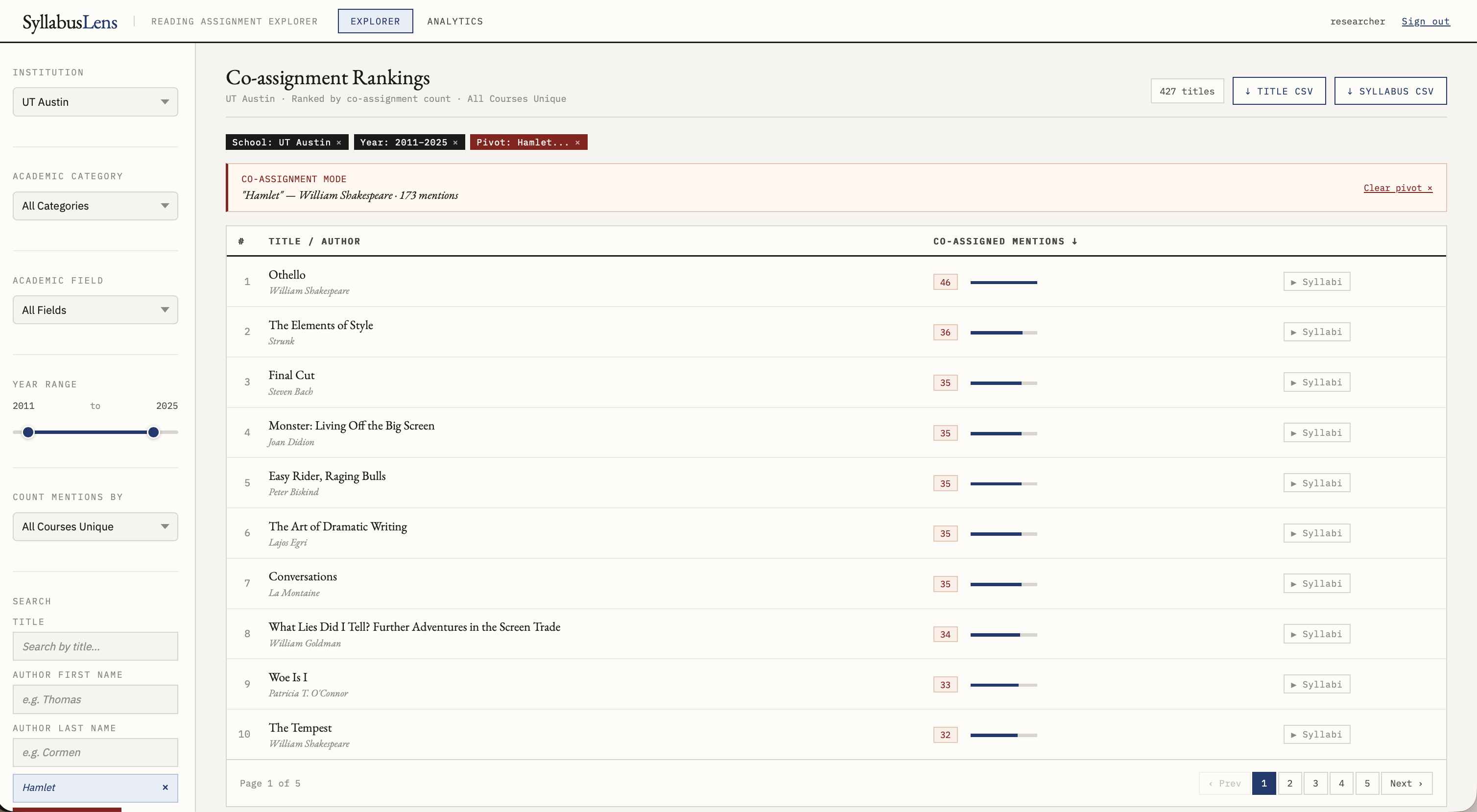Download the Title CSV
The image size is (1477, 812).
pos(1279,91)
